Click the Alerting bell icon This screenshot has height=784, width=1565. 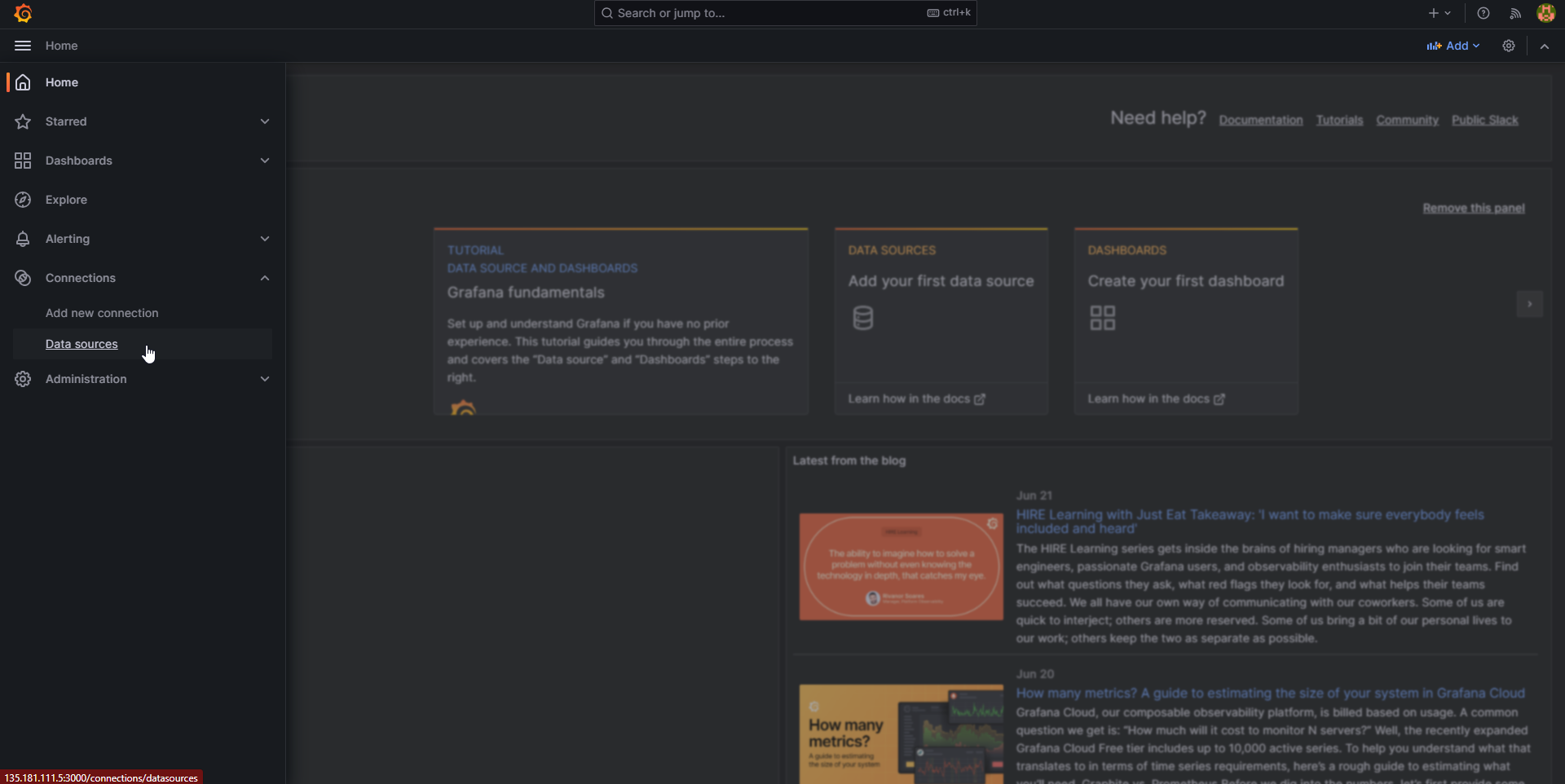pos(23,239)
